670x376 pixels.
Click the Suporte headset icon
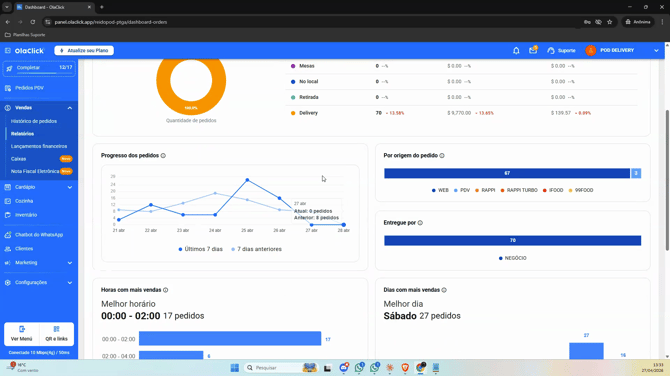point(551,50)
